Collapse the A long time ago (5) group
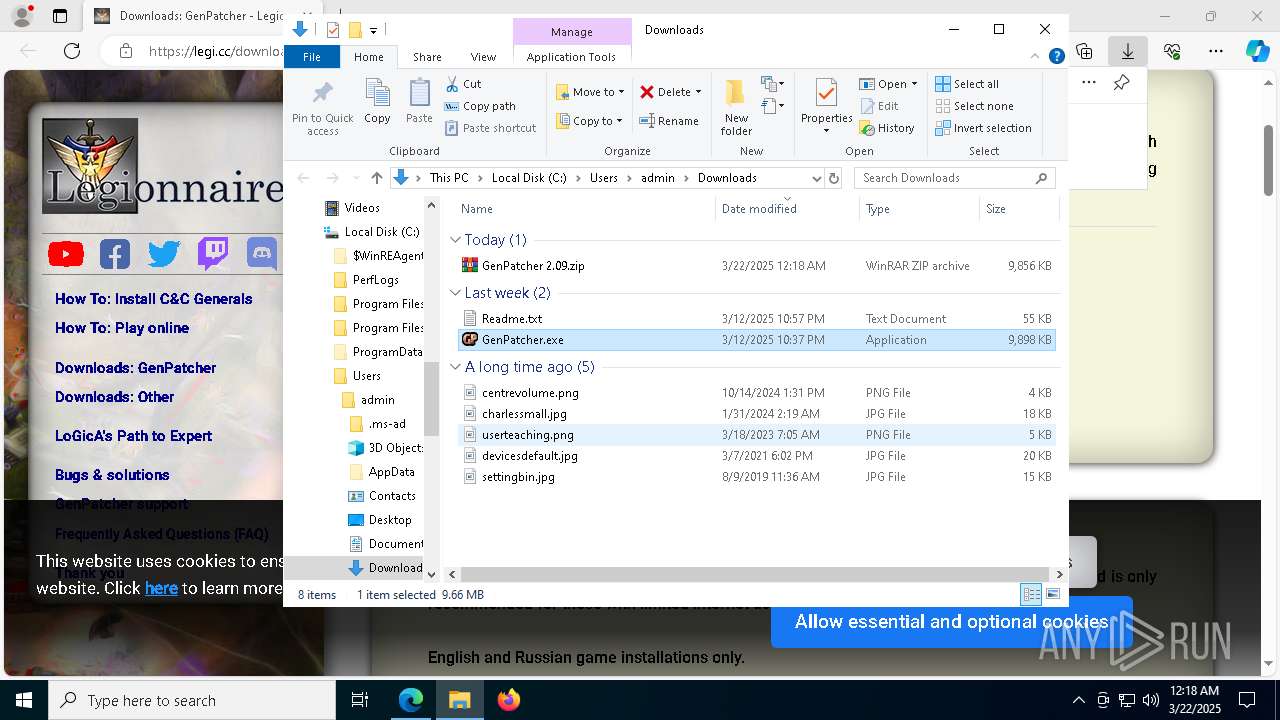The height and width of the screenshot is (720, 1280). (455, 367)
